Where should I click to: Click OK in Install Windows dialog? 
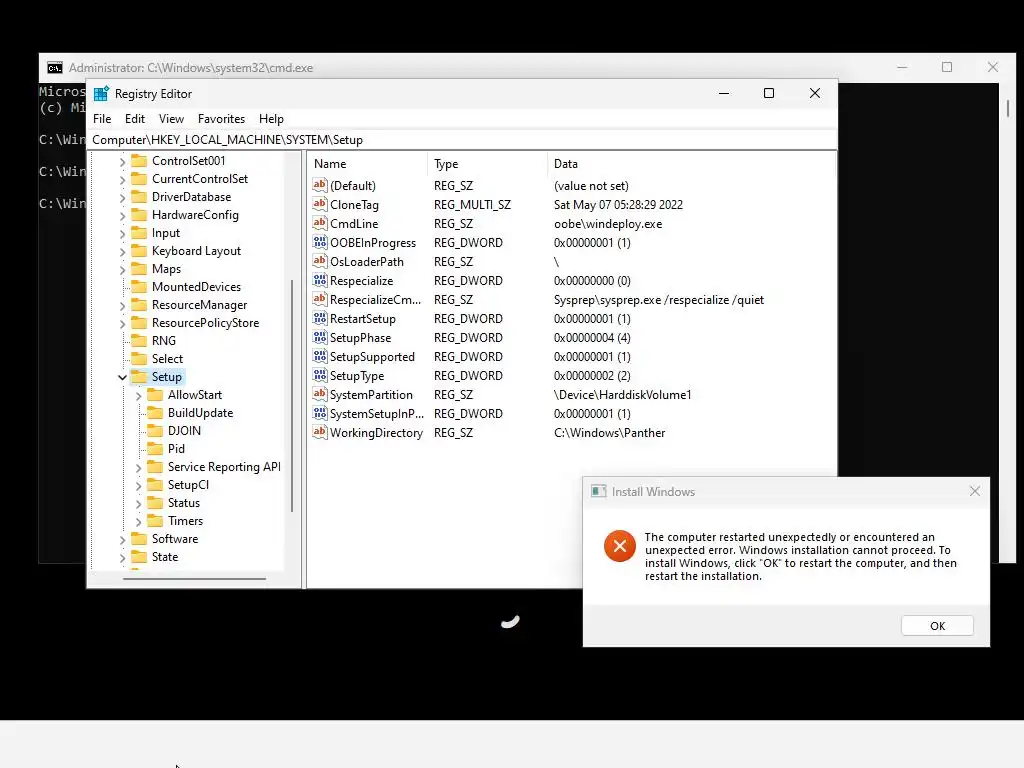937,626
